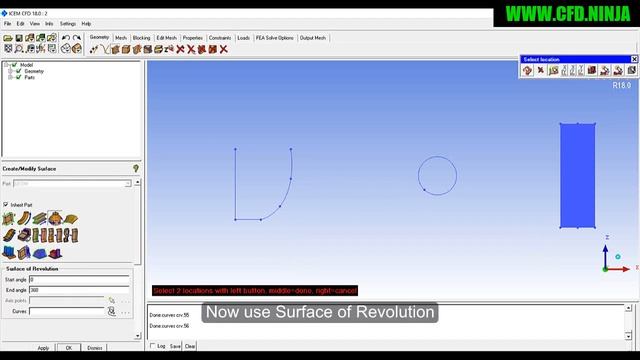Click 'Done curves crv.56' message line
Screen dimensions: 640x360
(169, 326)
